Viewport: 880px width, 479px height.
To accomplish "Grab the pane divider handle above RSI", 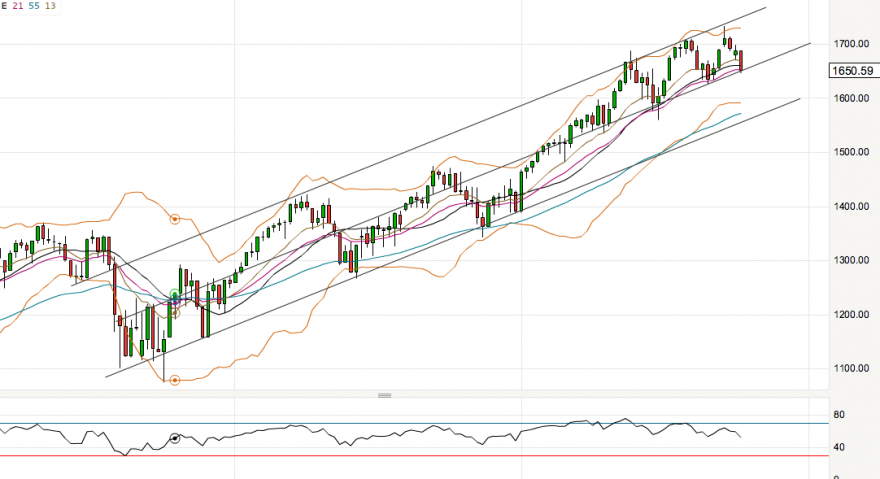I will click(384, 395).
